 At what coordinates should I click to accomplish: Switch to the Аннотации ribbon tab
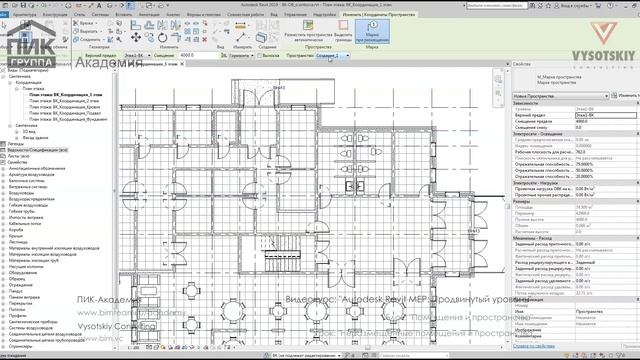click(x=149, y=15)
